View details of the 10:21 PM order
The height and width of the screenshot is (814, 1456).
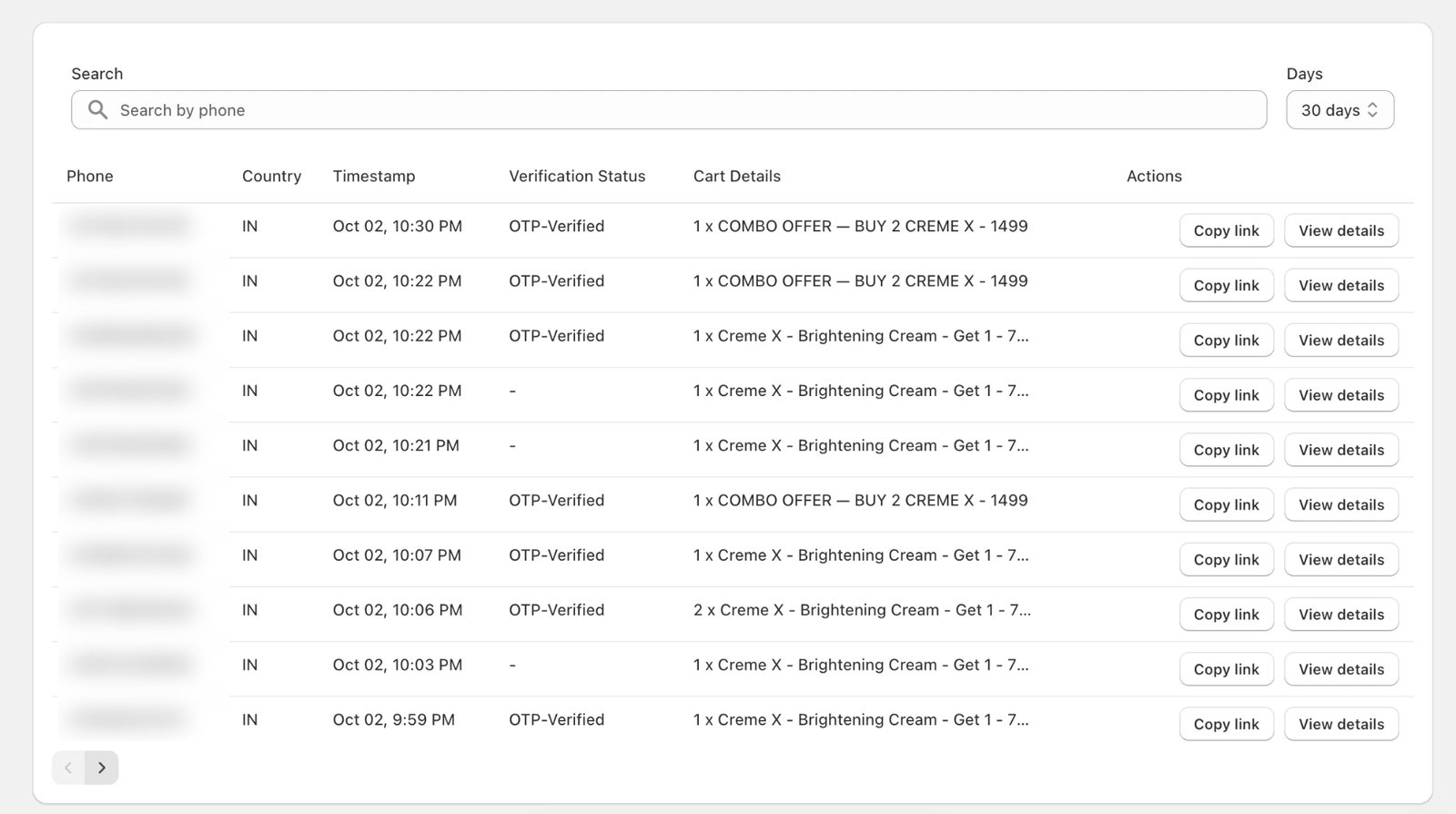pyautogui.click(x=1341, y=450)
